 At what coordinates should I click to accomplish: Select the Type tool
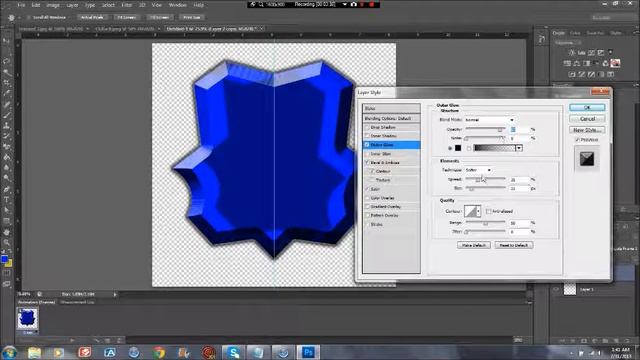click(7, 200)
